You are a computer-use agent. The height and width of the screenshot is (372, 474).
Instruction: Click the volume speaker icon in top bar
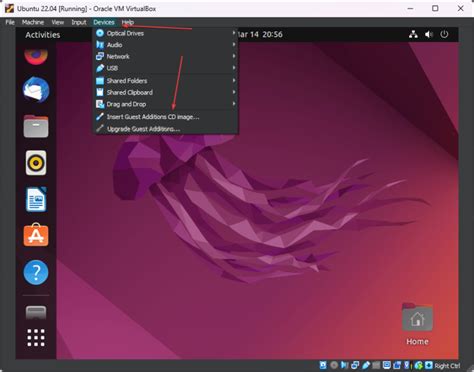pos(429,34)
